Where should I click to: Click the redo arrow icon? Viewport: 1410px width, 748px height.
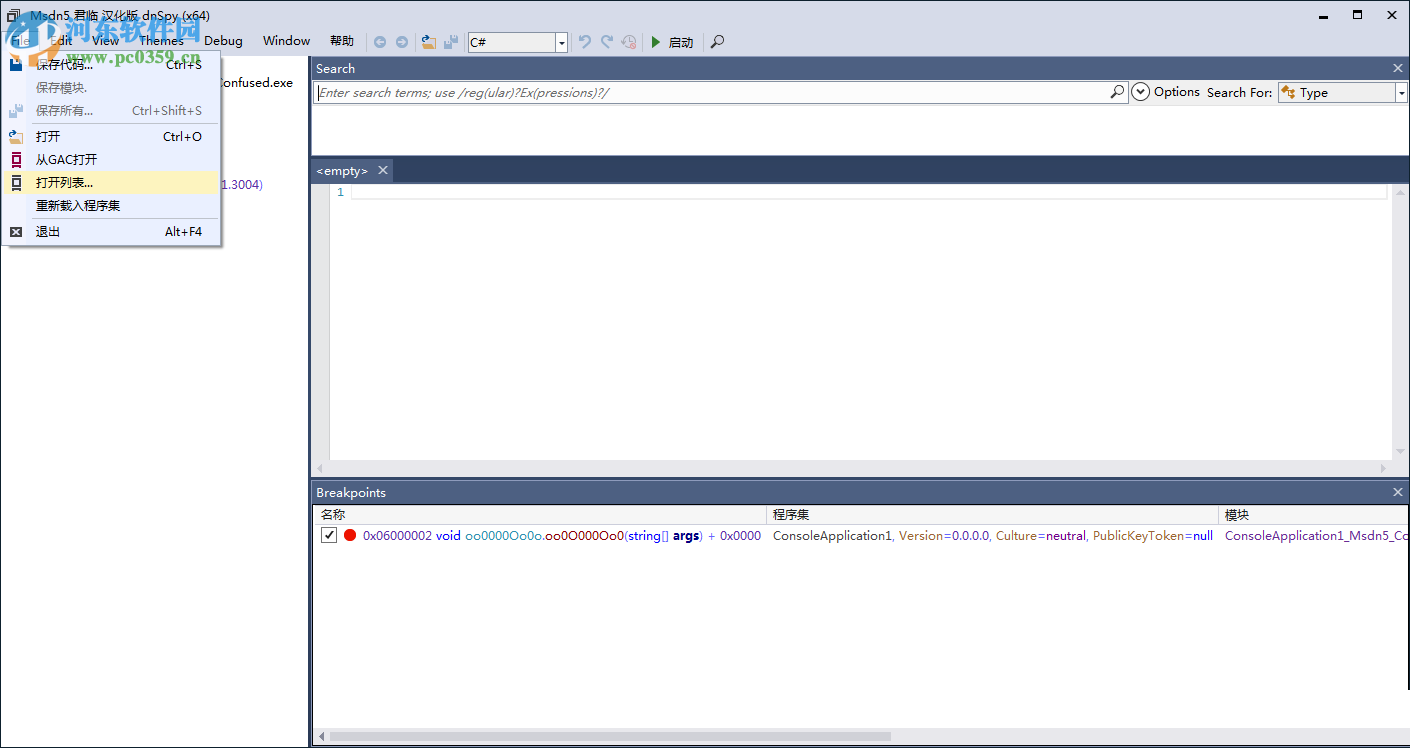tap(607, 42)
